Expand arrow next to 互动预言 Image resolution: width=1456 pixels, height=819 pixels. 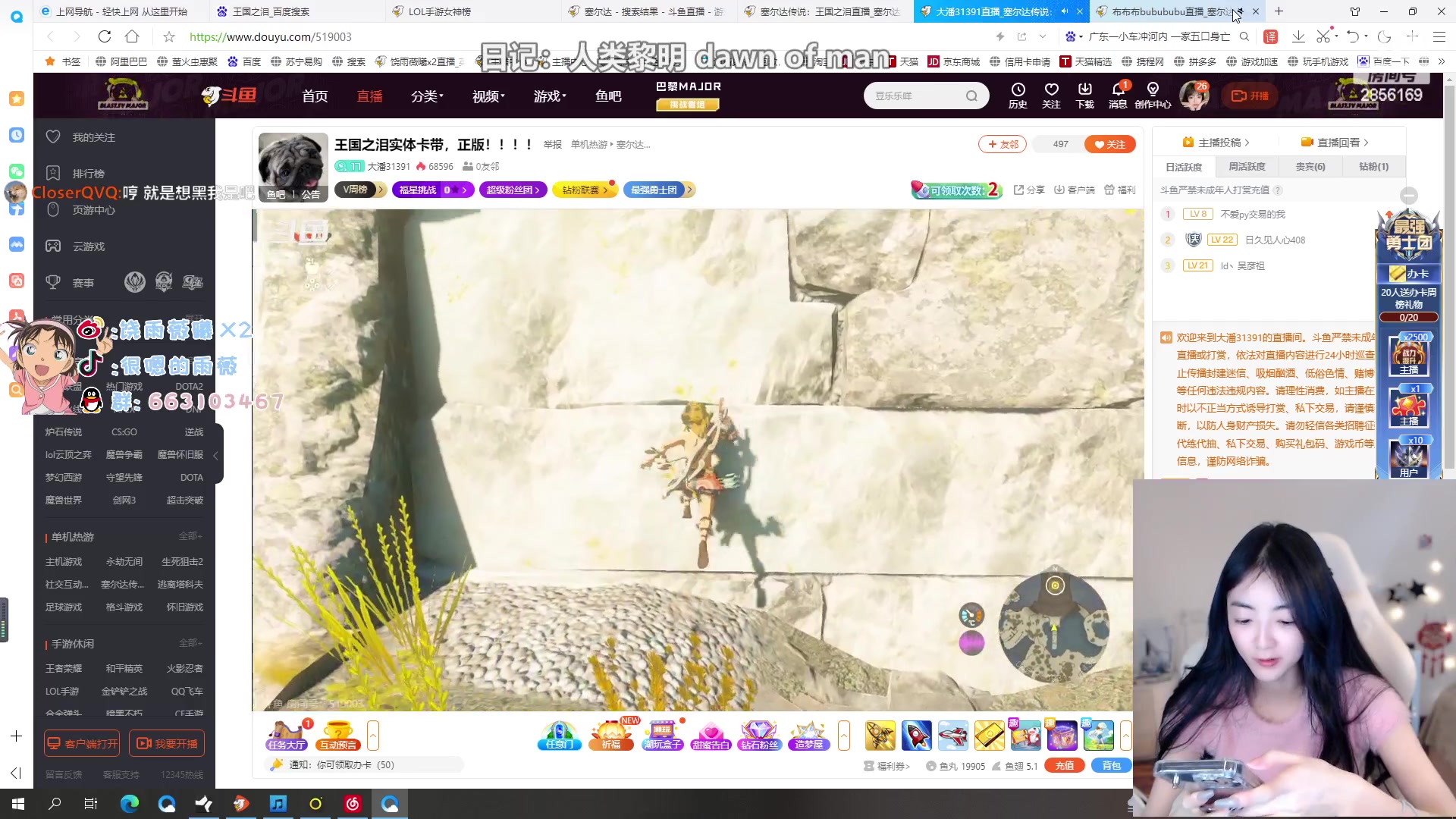tap(372, 736)
